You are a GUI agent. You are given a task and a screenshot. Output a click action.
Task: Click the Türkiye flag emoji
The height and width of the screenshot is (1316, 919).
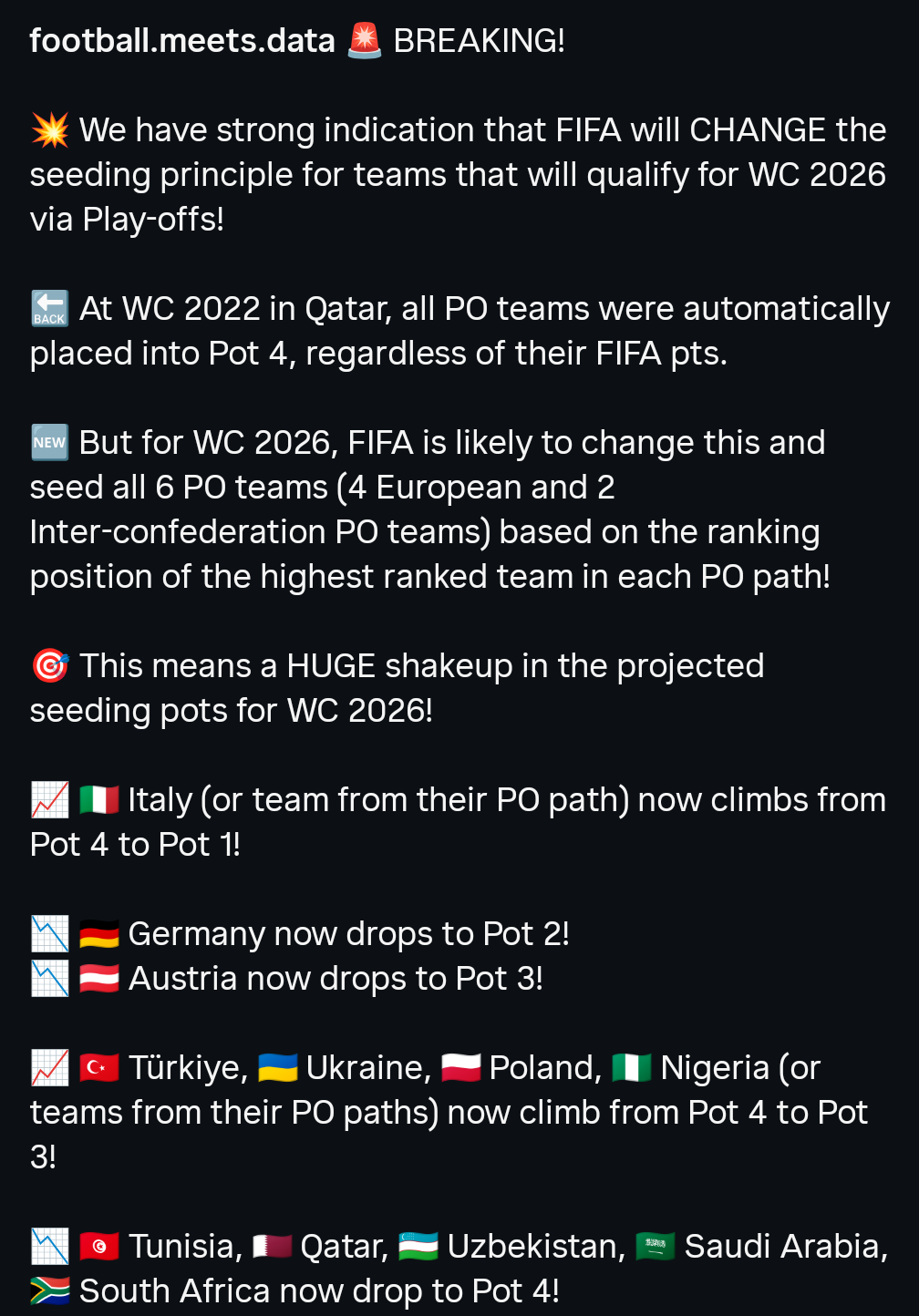[x=99, y=1068]
